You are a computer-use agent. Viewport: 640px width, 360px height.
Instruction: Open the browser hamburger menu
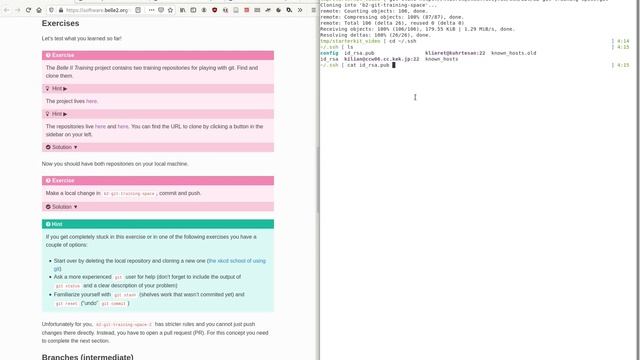313,10
